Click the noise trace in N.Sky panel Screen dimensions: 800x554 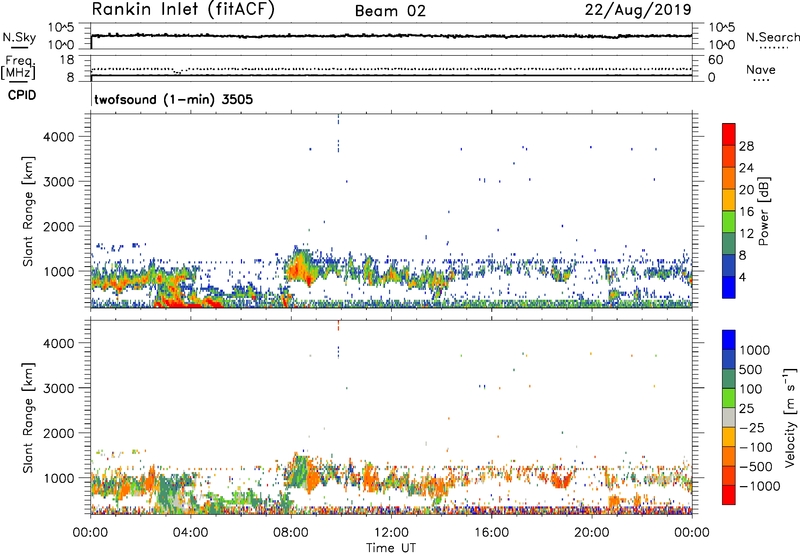coord(391,36)
